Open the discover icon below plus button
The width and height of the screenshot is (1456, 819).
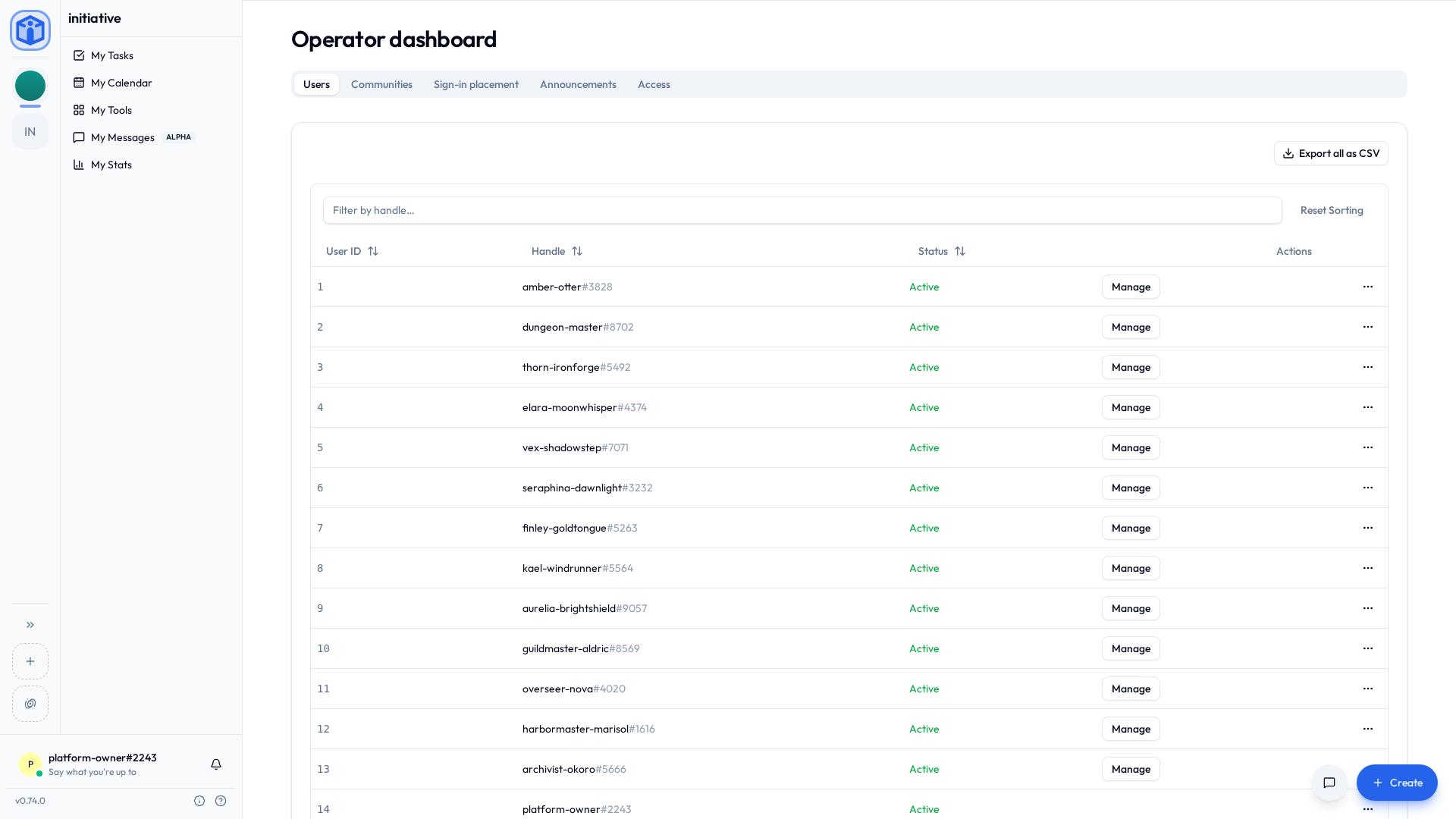click(x=30, y=704)
